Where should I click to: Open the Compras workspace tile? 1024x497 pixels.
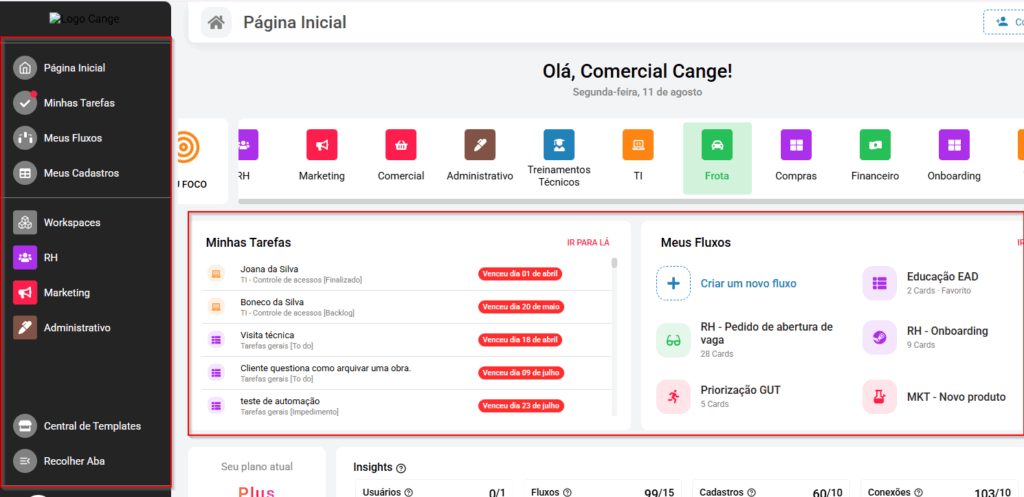point(796,145)
